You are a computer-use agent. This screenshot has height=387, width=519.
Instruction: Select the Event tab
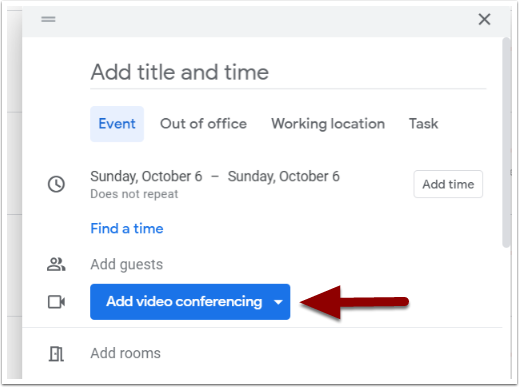point(117,124)
